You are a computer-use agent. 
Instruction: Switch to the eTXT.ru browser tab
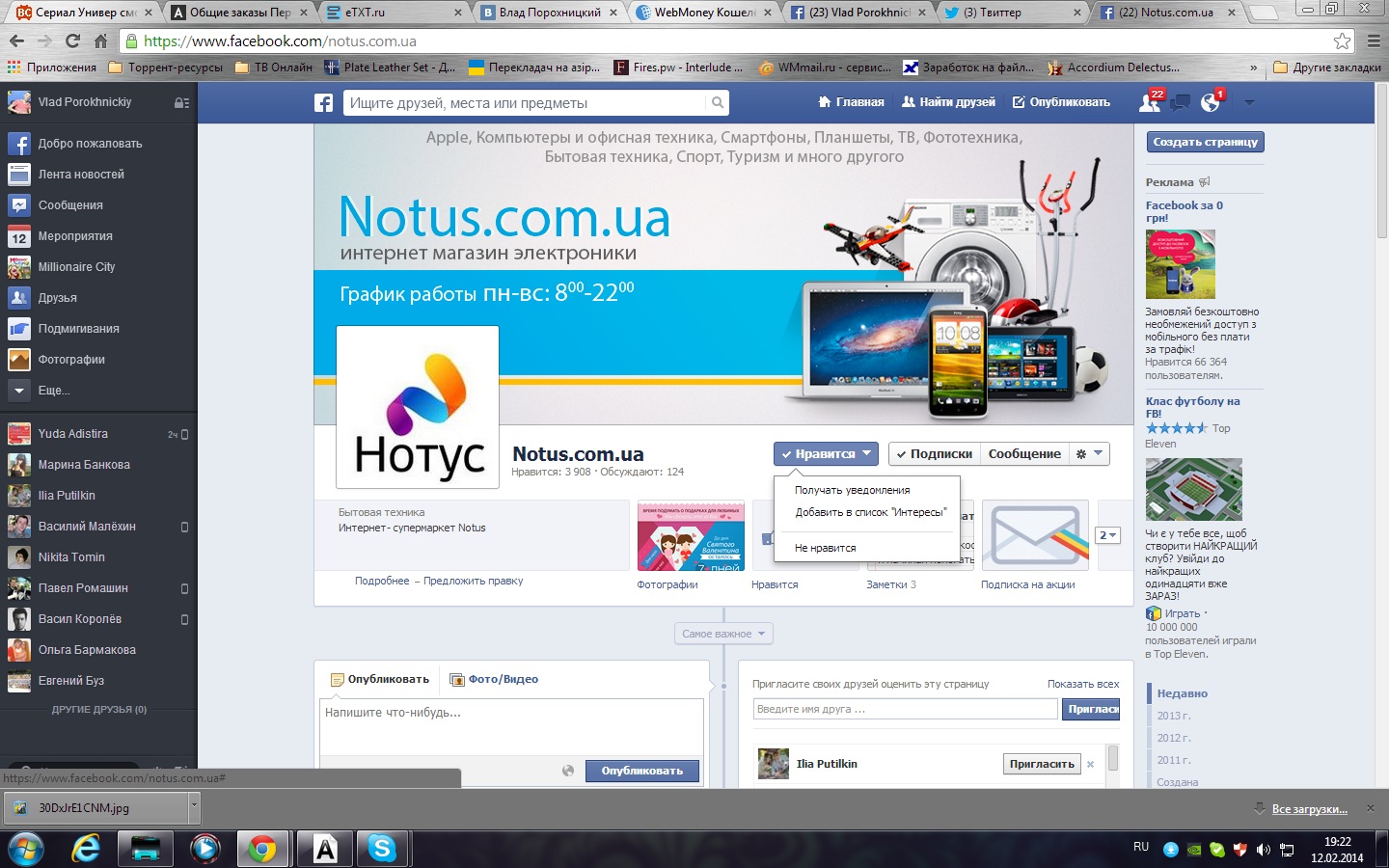click(x=395, y=13)
